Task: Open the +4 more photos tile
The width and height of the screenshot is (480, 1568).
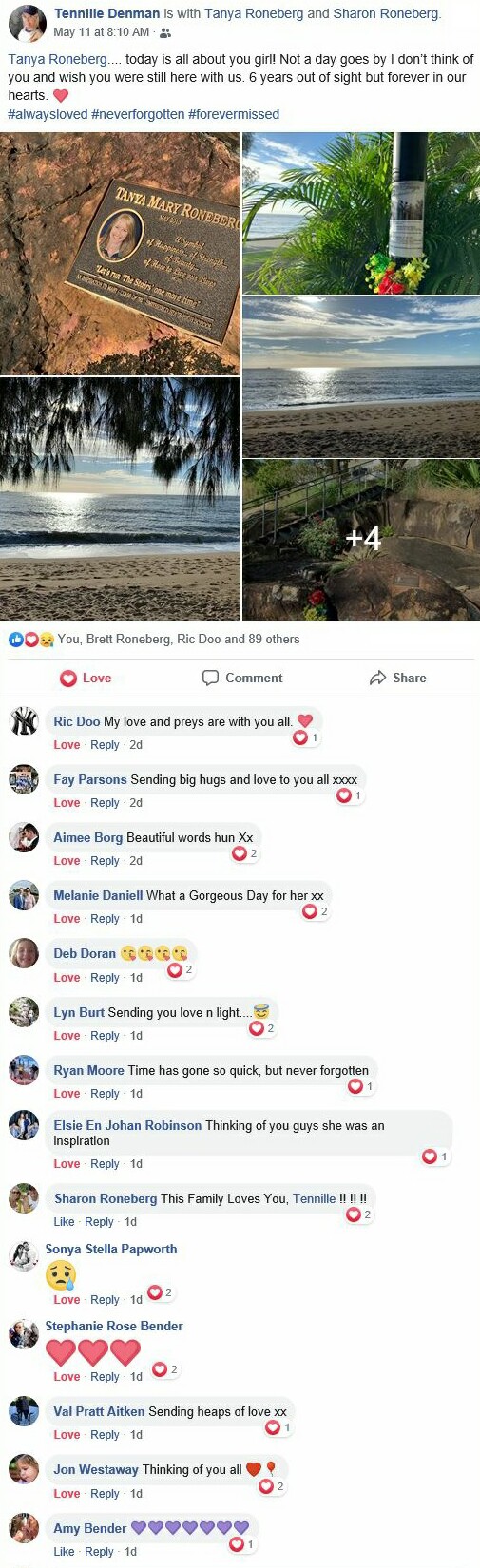Action: point(361,540)
